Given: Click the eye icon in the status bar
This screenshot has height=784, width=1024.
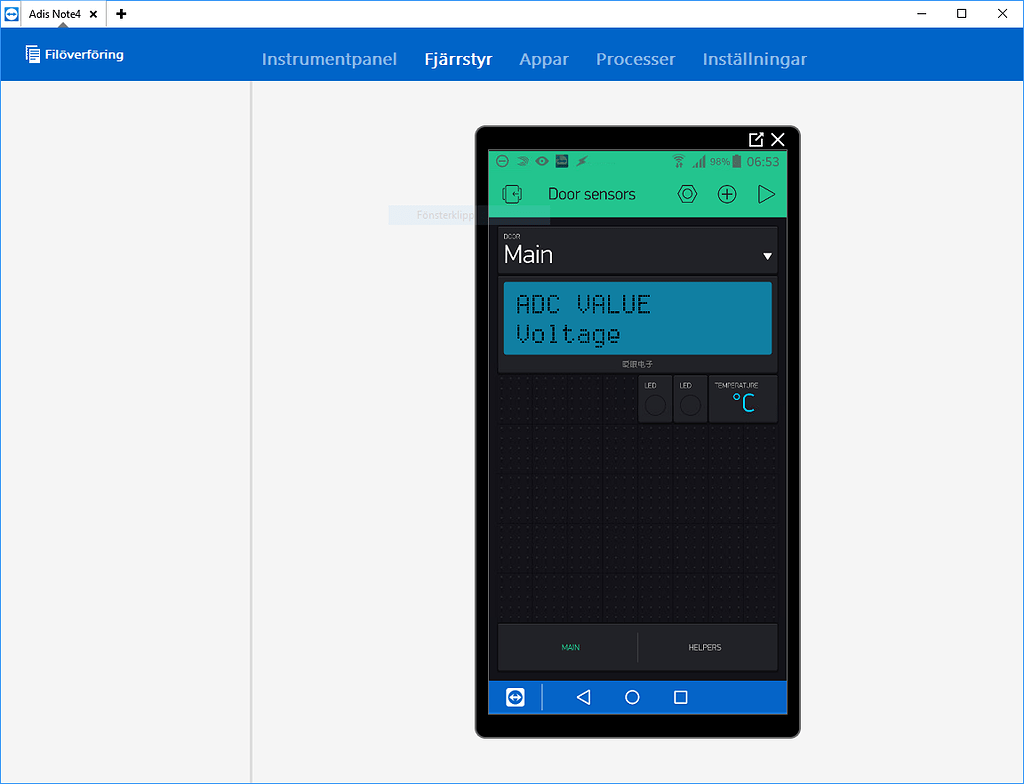Looking at the screenshot, I should click(x=541, y=160).
